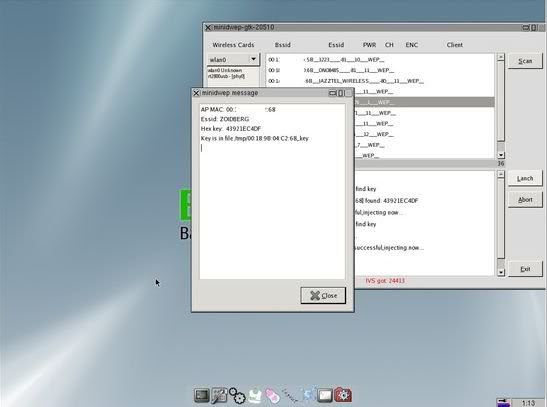Open the red gear folder dock icon
Viewport: 547px width, 407px height.
click(x=343, y=395)
